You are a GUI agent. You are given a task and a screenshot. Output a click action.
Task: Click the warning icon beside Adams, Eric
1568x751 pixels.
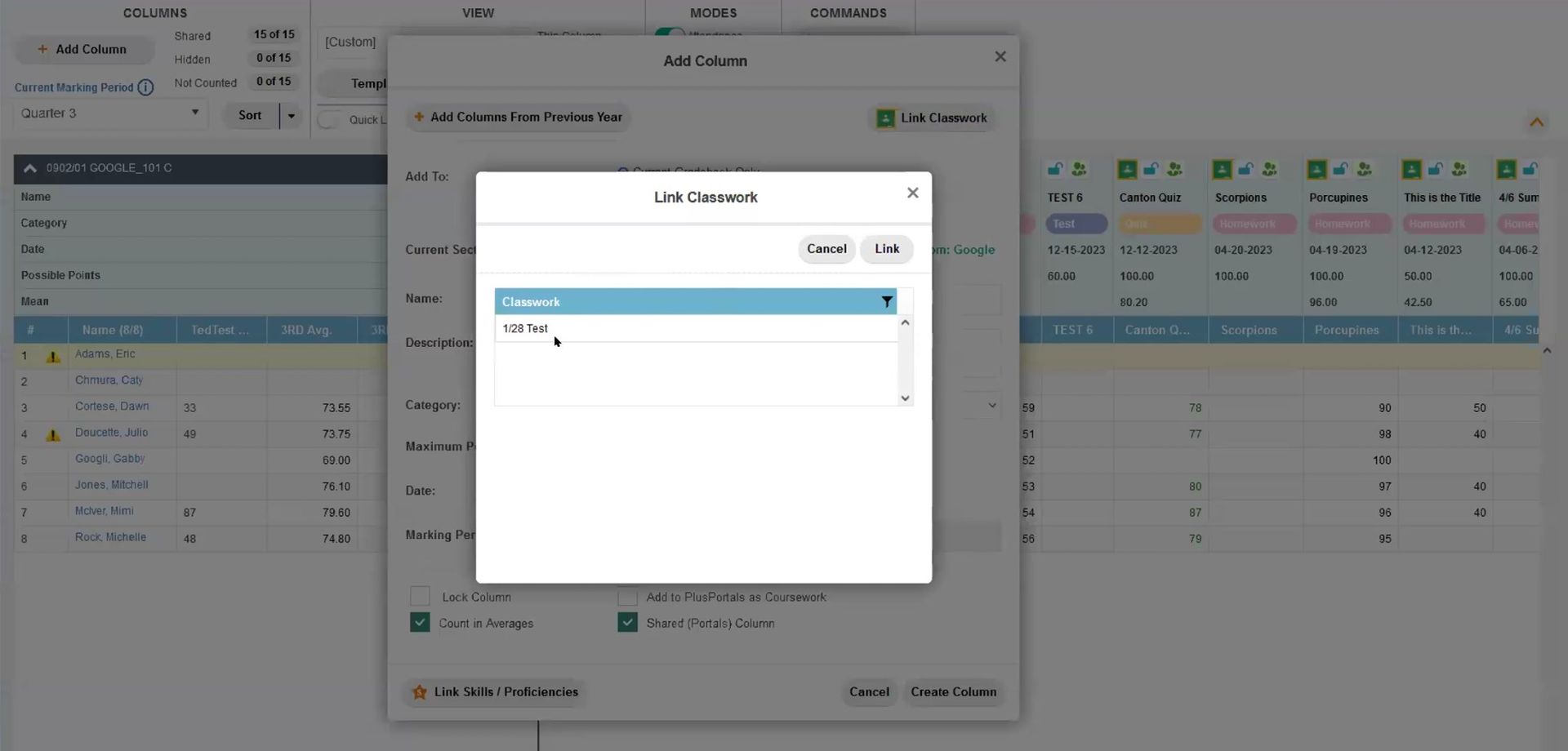pyautogui.click(x=53, y=357)
